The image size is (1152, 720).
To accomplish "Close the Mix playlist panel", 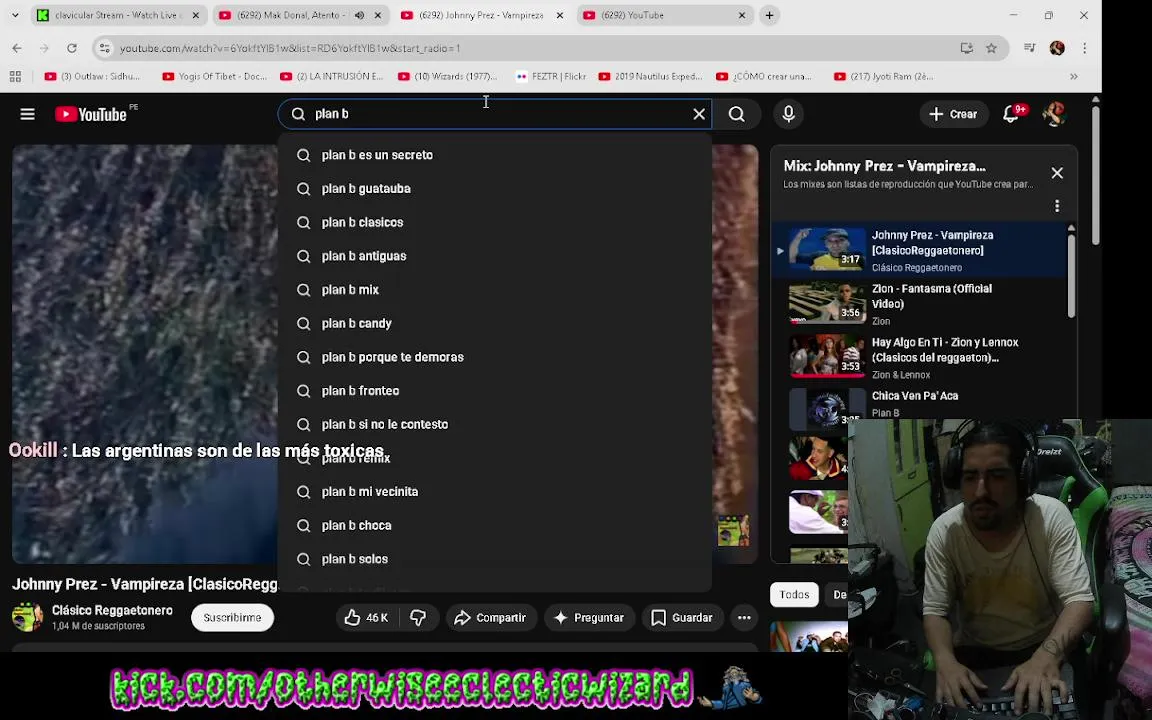I will [1056, 173].
